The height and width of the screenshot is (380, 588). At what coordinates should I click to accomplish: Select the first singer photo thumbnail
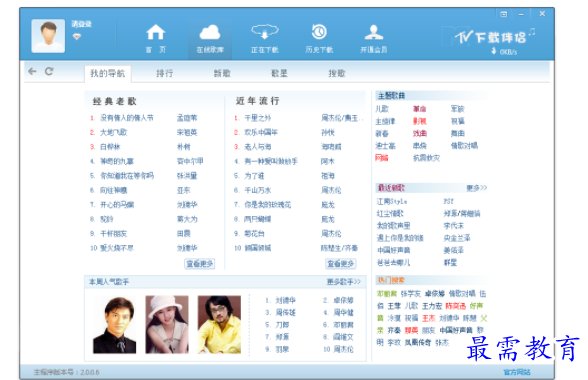coord(114,325)
